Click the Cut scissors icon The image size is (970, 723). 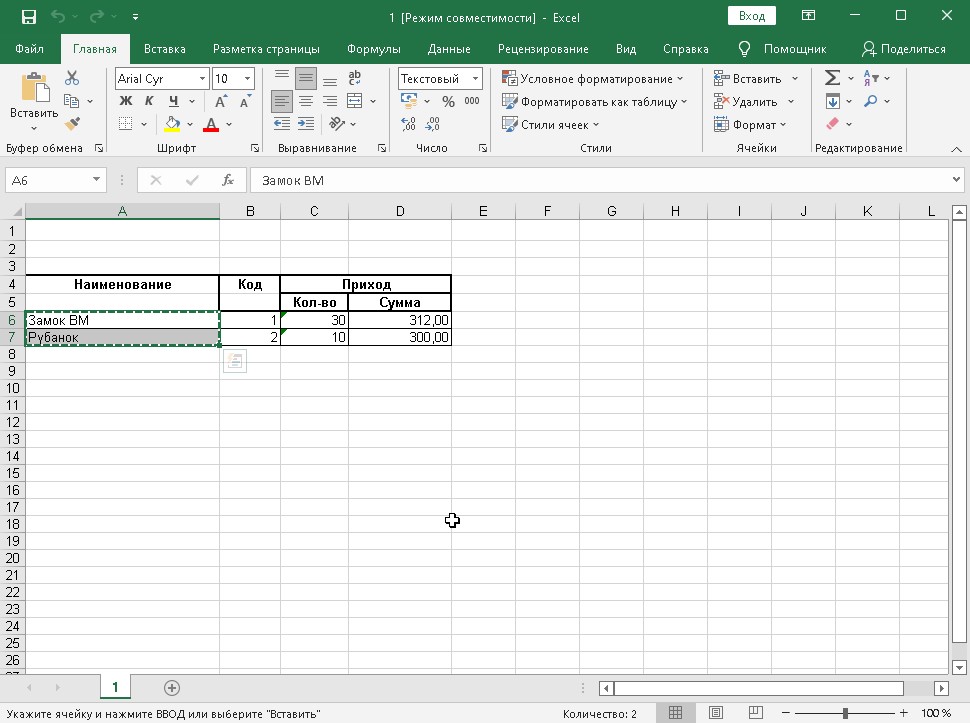72,79
